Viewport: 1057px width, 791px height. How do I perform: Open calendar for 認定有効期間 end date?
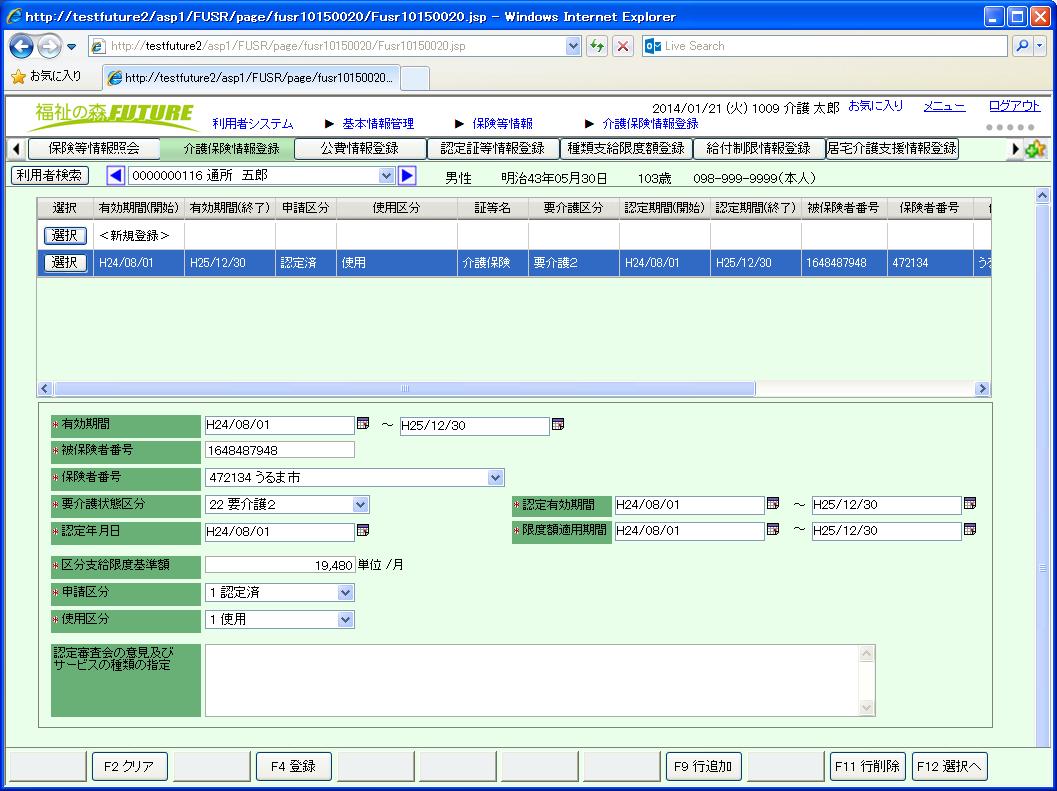(x=970, y=503)
